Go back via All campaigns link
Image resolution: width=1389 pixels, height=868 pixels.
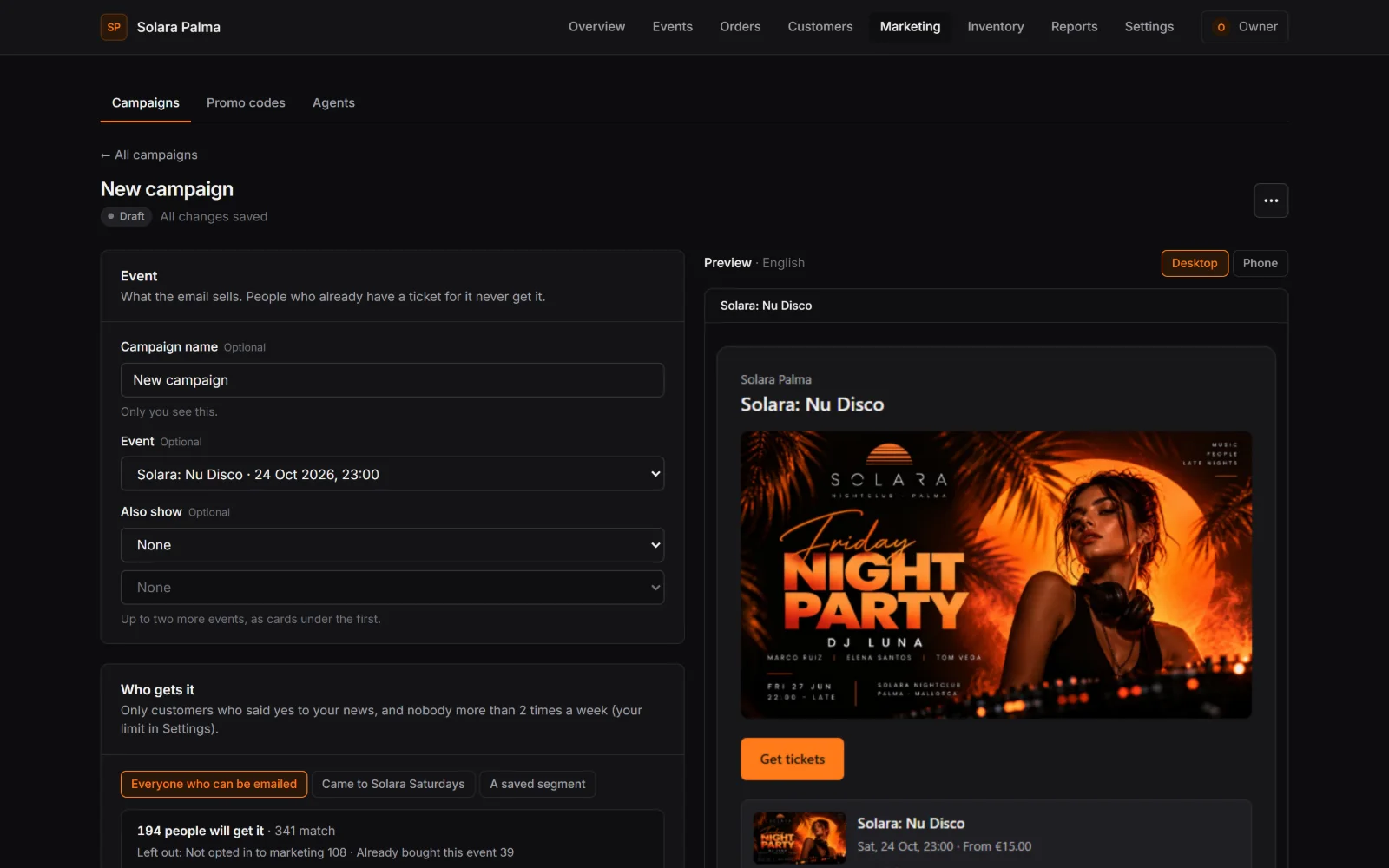click(149, 155)
